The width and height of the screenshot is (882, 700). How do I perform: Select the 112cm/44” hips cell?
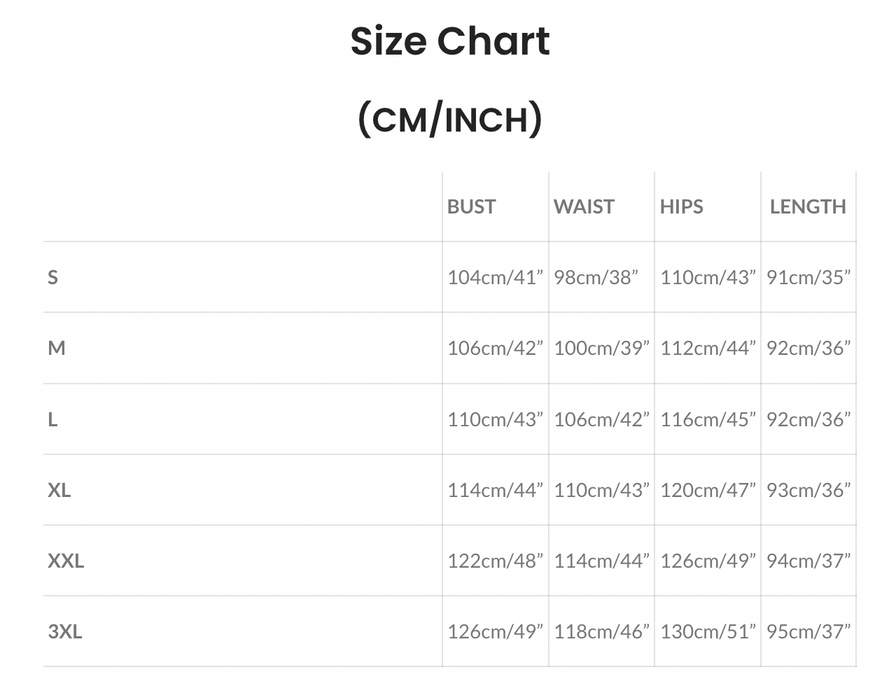(x=708, y=348)
